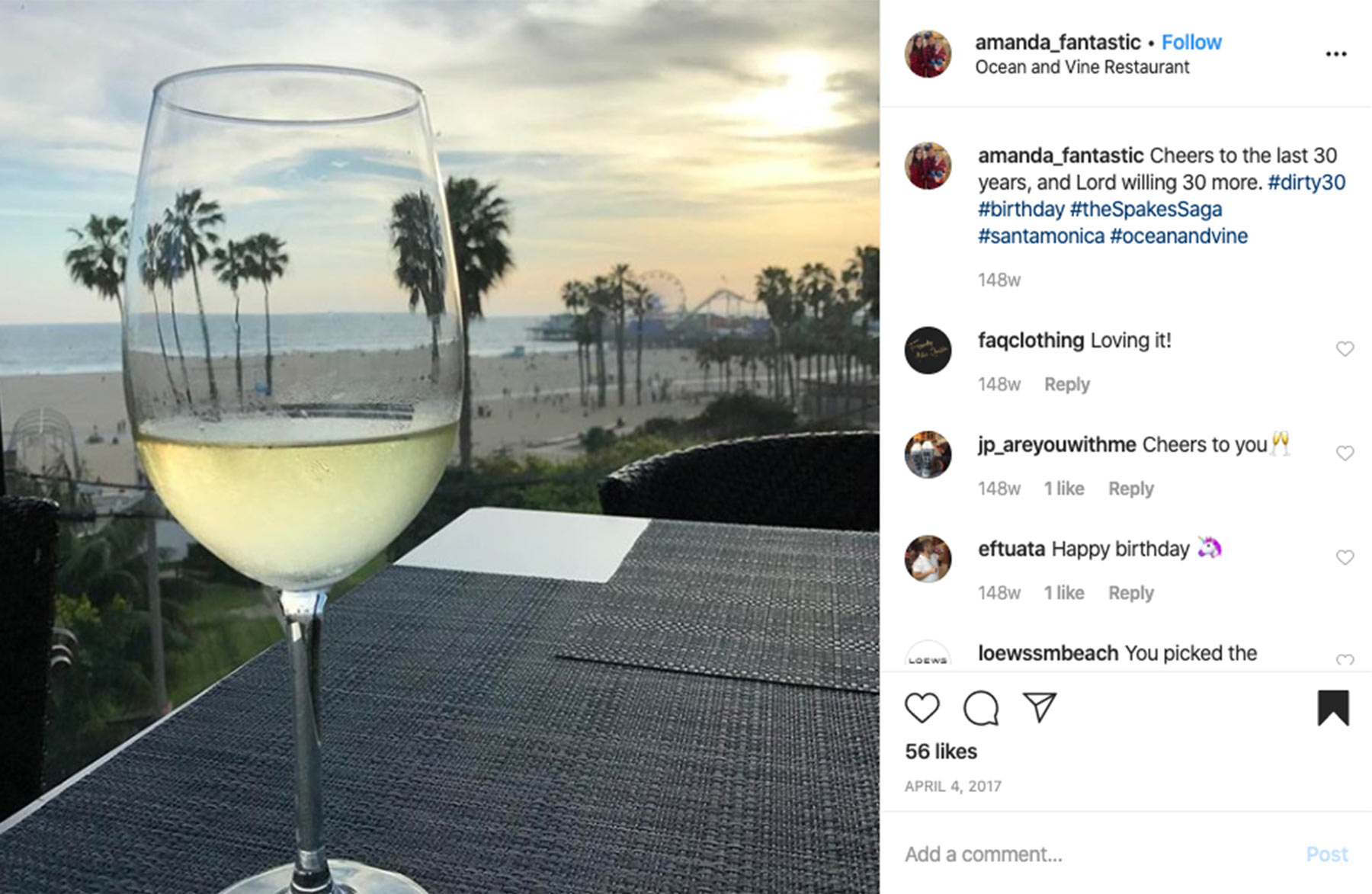Open the wine glass photo
Screen dimensions: 1372x894
click(440, 447)
